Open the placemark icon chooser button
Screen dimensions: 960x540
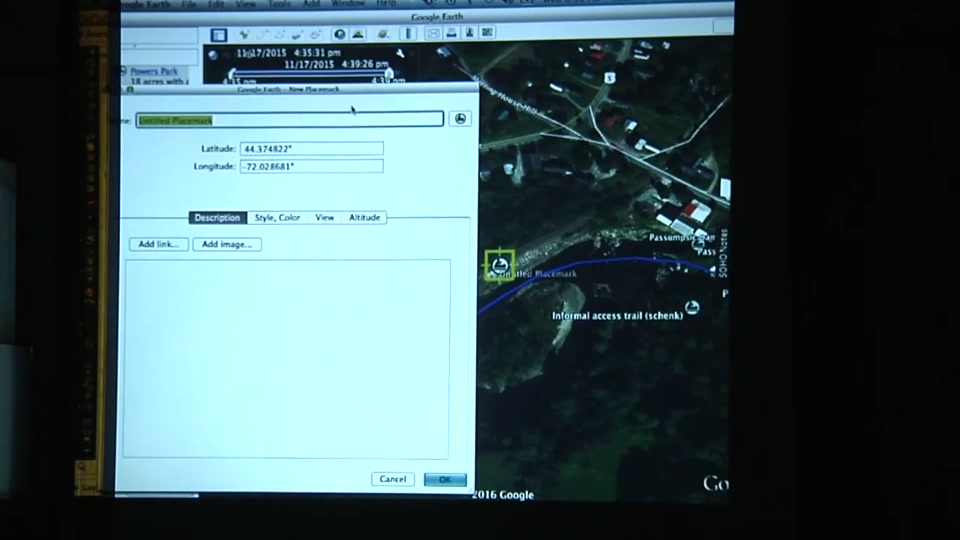tap(460, 119)
